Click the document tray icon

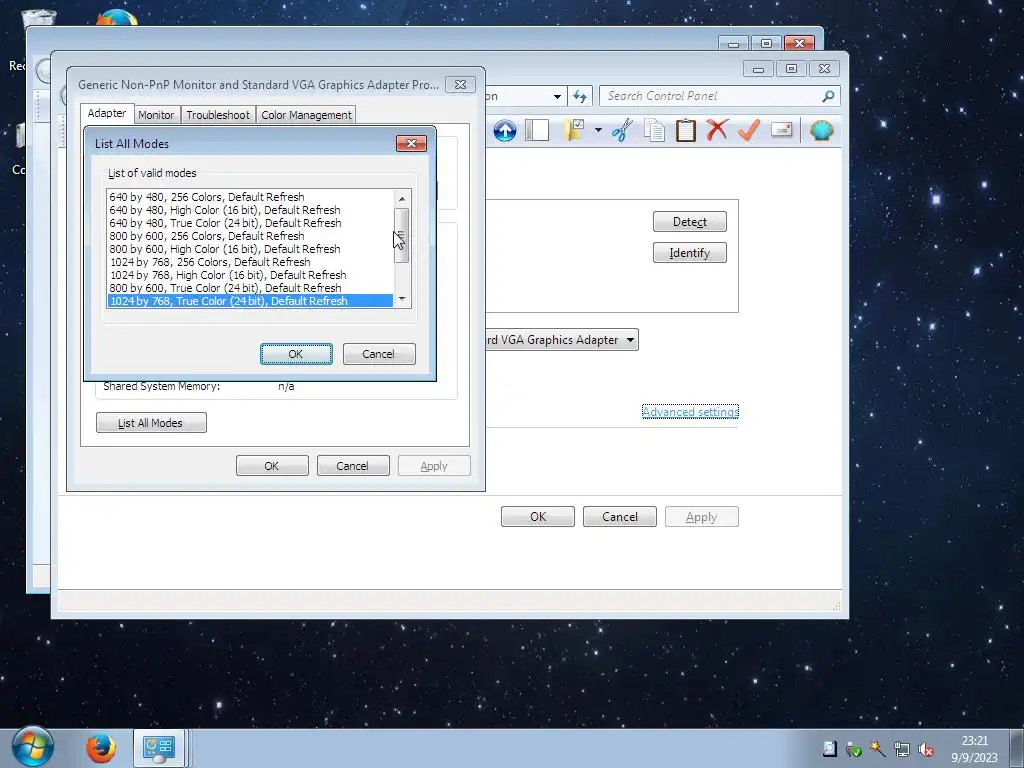click(x=829, y=749)
